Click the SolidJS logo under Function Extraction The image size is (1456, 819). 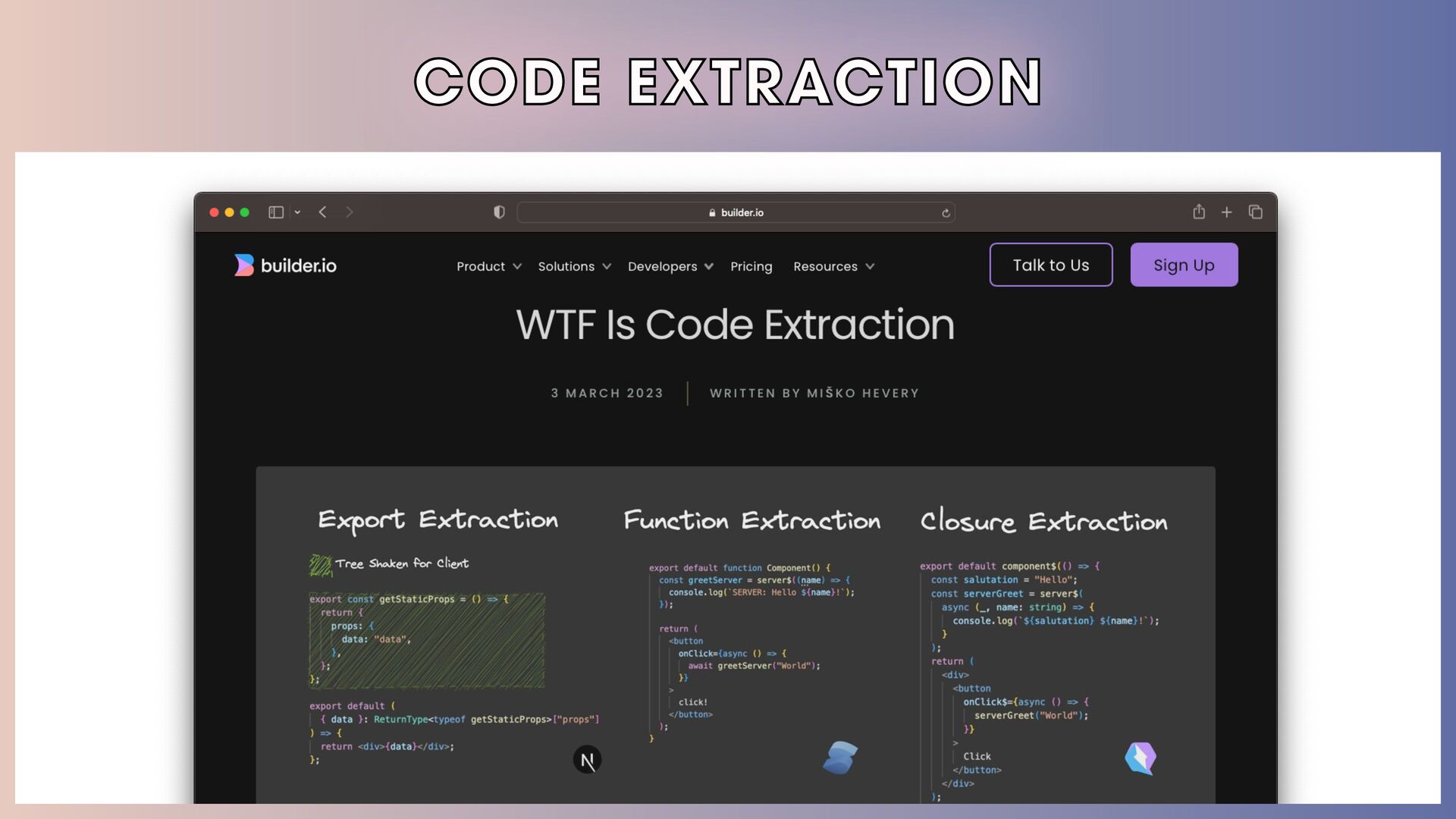840,758
